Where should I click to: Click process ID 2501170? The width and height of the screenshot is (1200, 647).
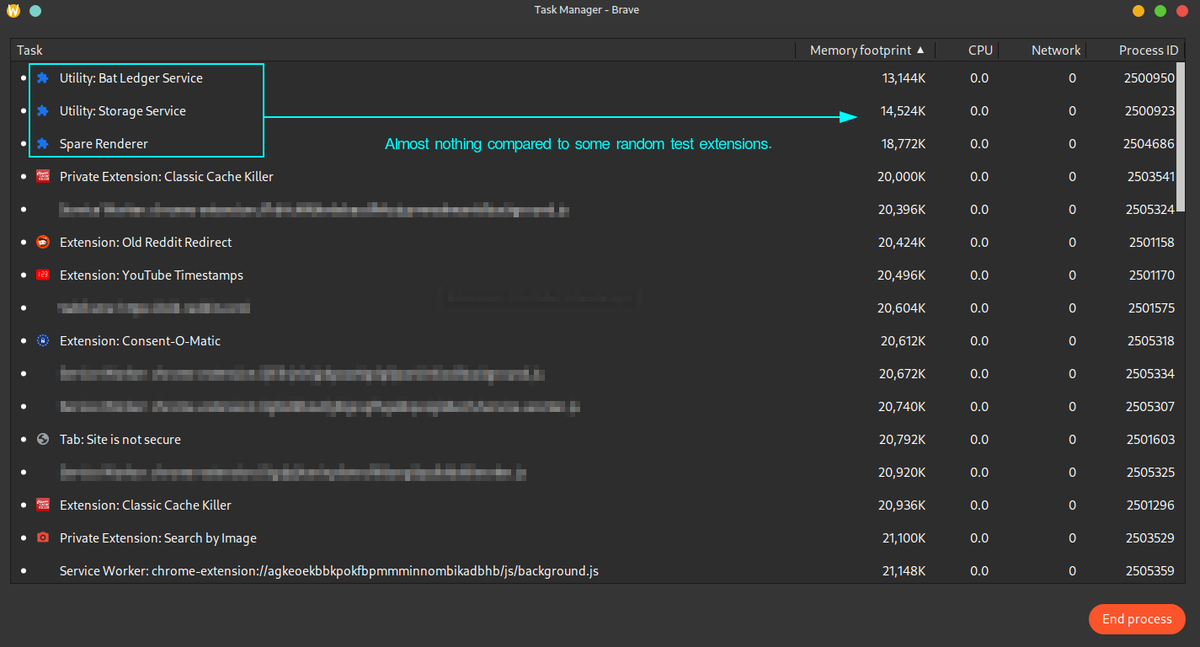[1152, 275]
